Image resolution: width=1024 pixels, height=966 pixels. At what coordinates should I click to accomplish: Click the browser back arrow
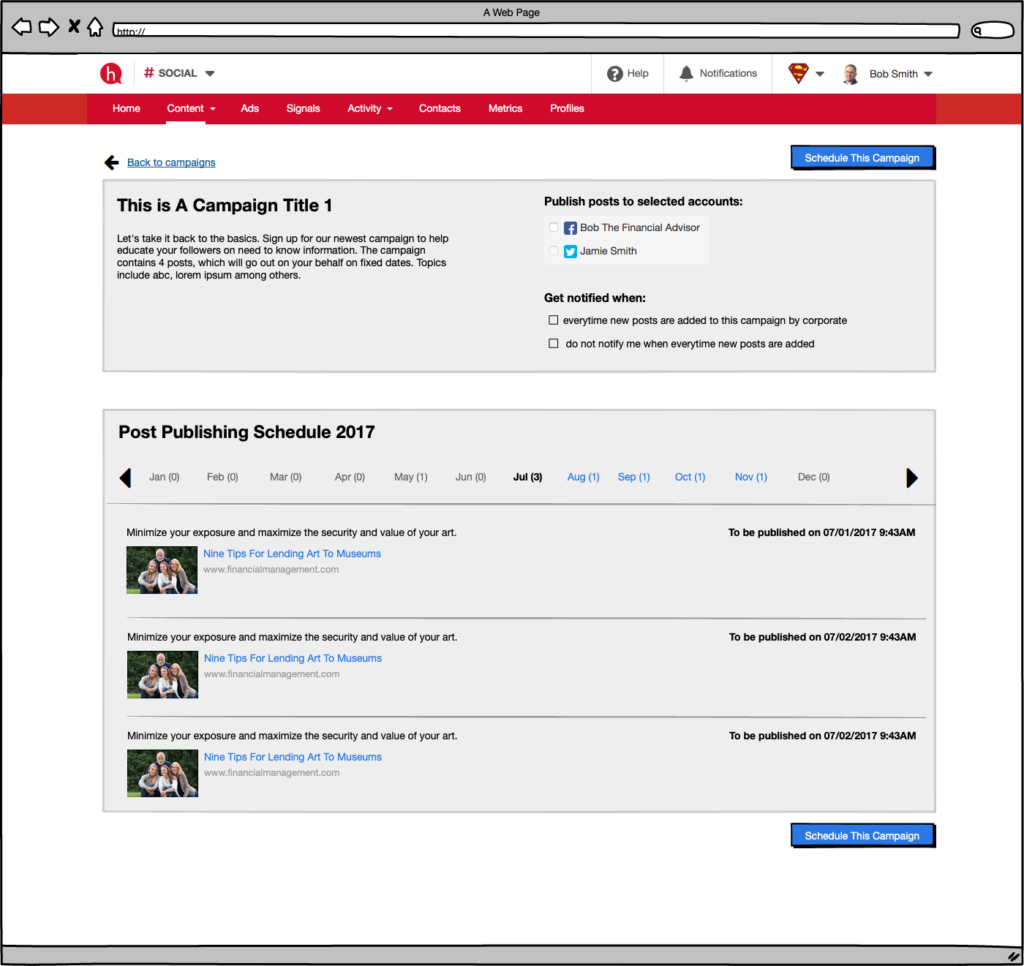coord(22,27)
